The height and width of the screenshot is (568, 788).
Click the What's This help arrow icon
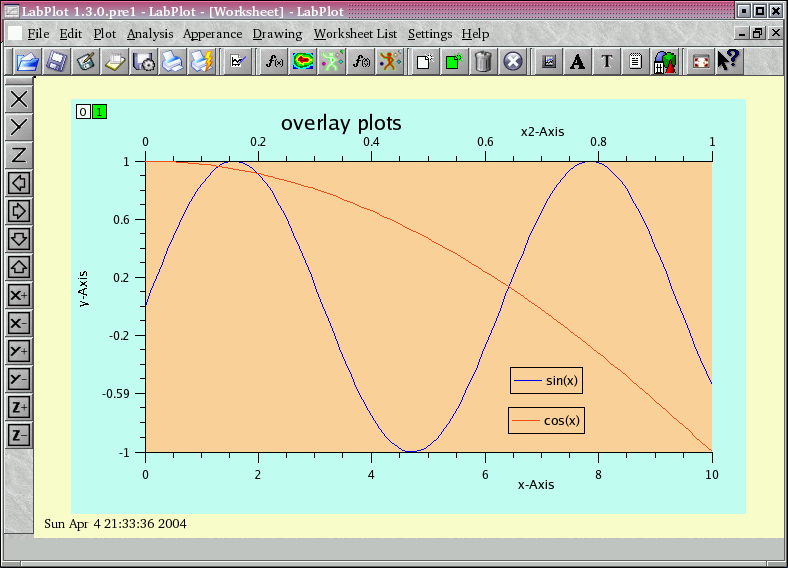(728, 62)
